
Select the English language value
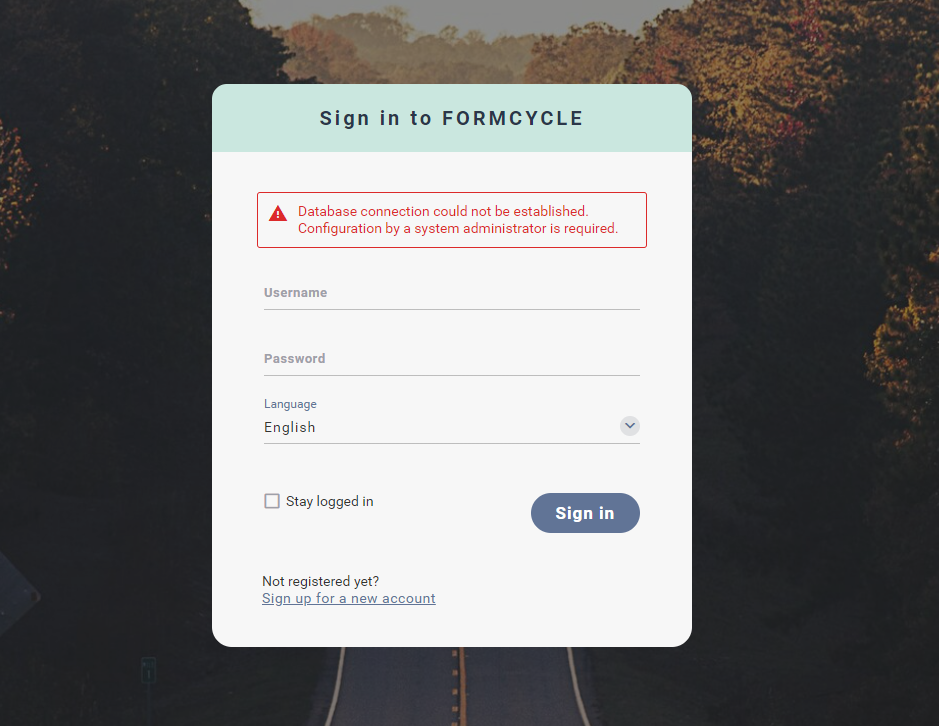290,427
